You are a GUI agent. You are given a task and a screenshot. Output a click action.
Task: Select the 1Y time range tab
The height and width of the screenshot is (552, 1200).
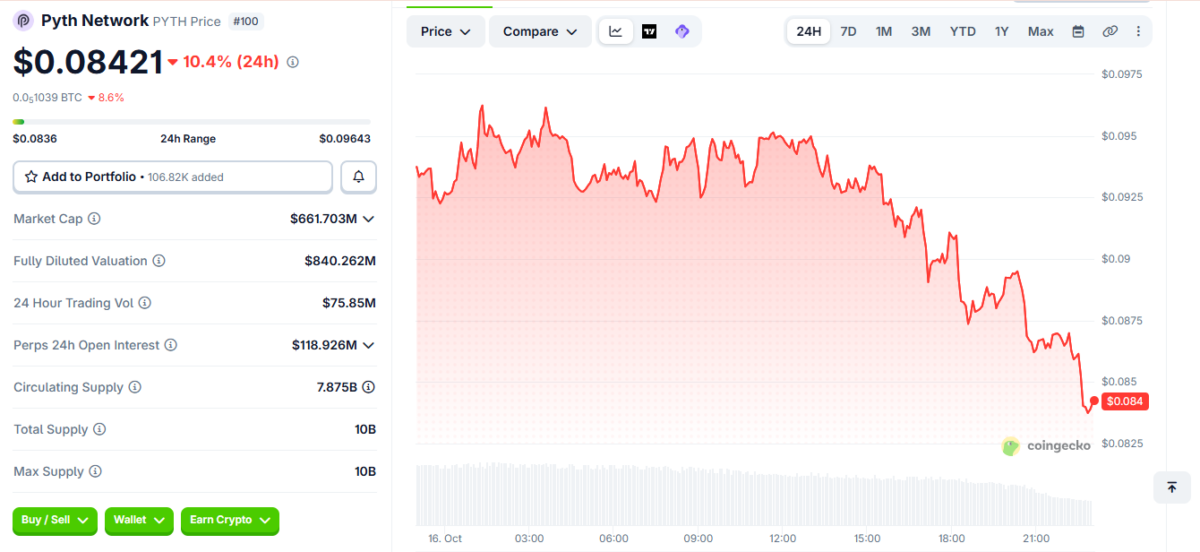(1002, 32)
